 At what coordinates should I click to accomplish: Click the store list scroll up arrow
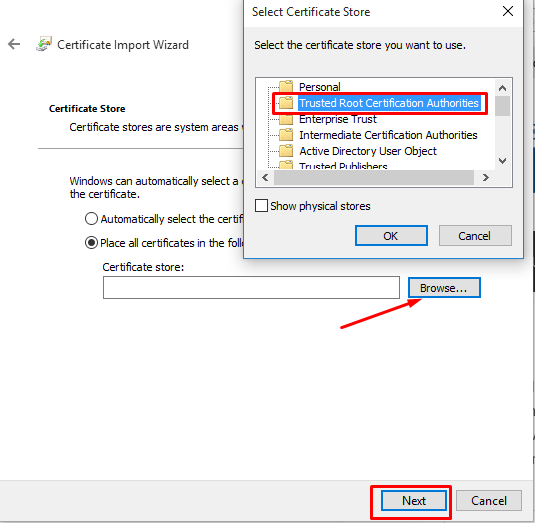point(502,88)
